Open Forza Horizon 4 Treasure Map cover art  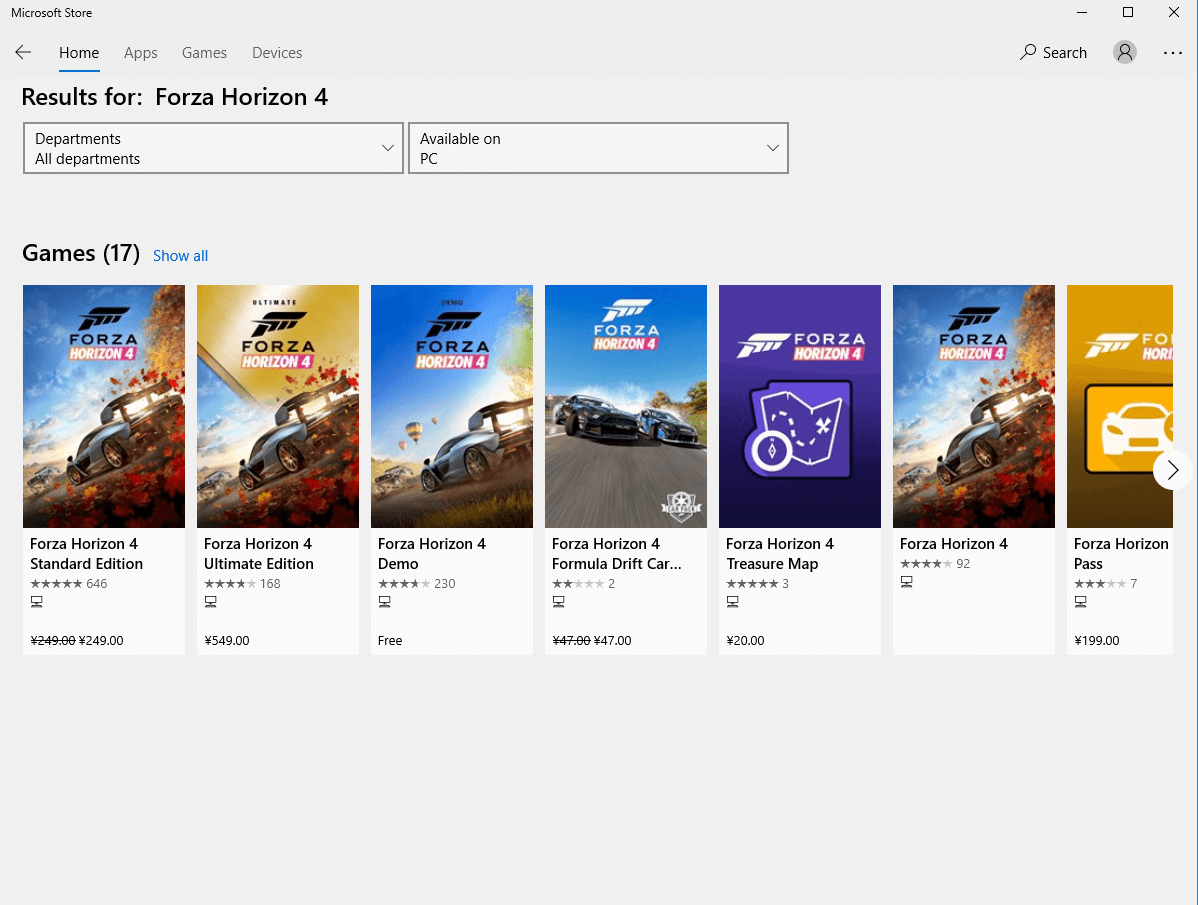click(x=800, y=406)
